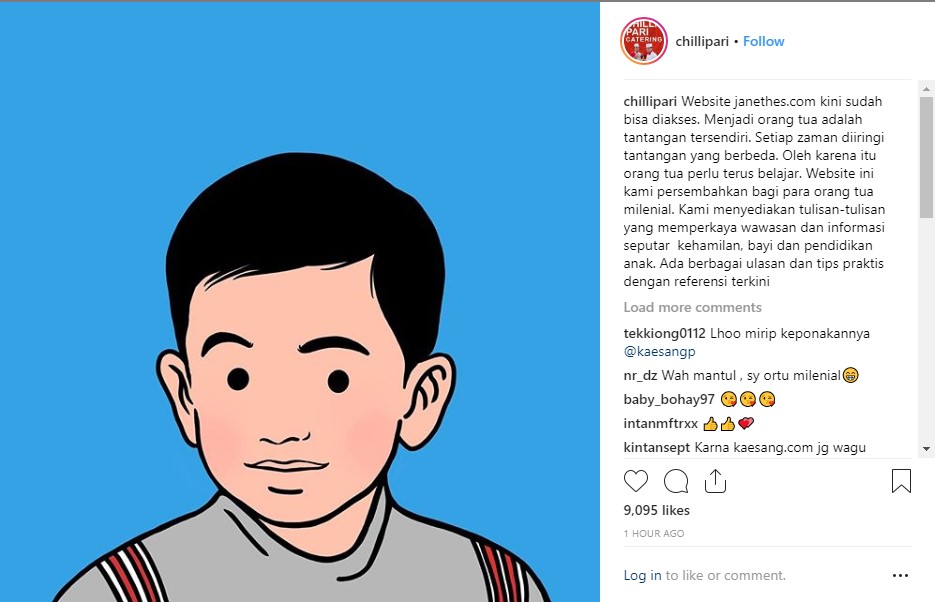Open the three-dot more options menu
This screenshot has width=935, height=602.
point(900,575)
